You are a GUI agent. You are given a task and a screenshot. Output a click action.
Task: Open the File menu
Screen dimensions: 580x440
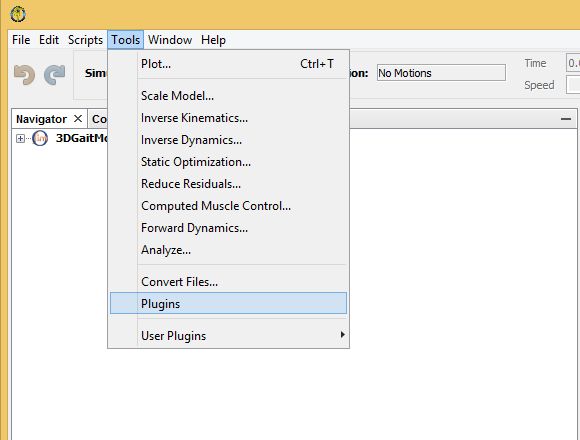click(21, 40)
